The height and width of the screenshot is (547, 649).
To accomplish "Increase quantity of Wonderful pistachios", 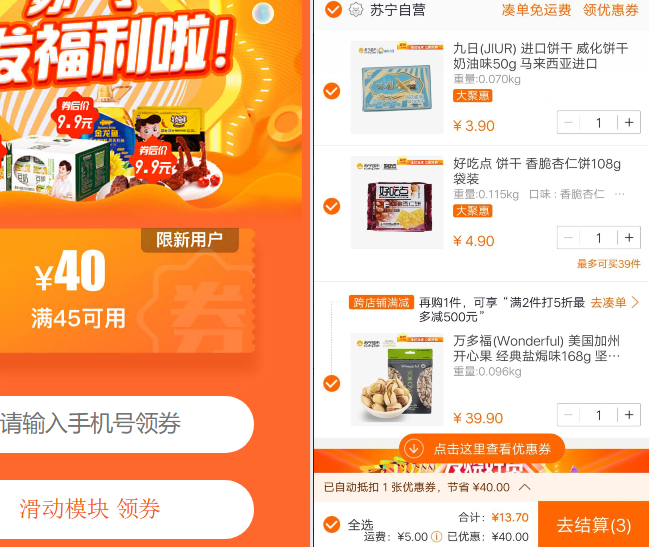I will (x=629, y=415).
